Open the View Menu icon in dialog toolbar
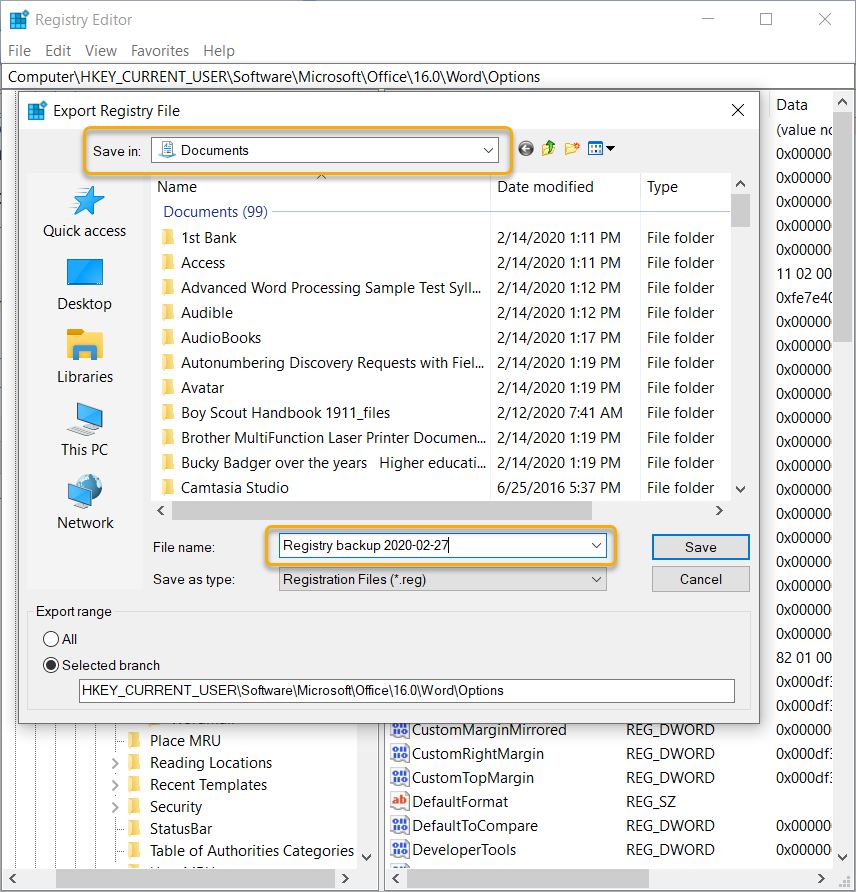The image size is (856, 892). tap(595, 148)
